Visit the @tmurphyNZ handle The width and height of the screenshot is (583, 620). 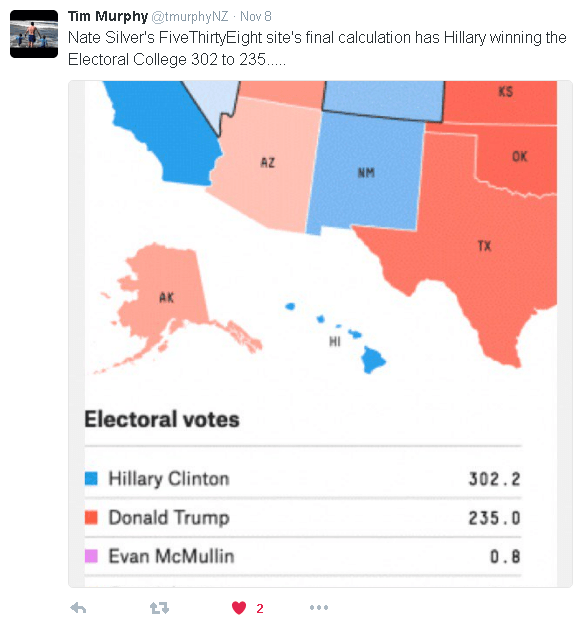click(x=190, y=17)
